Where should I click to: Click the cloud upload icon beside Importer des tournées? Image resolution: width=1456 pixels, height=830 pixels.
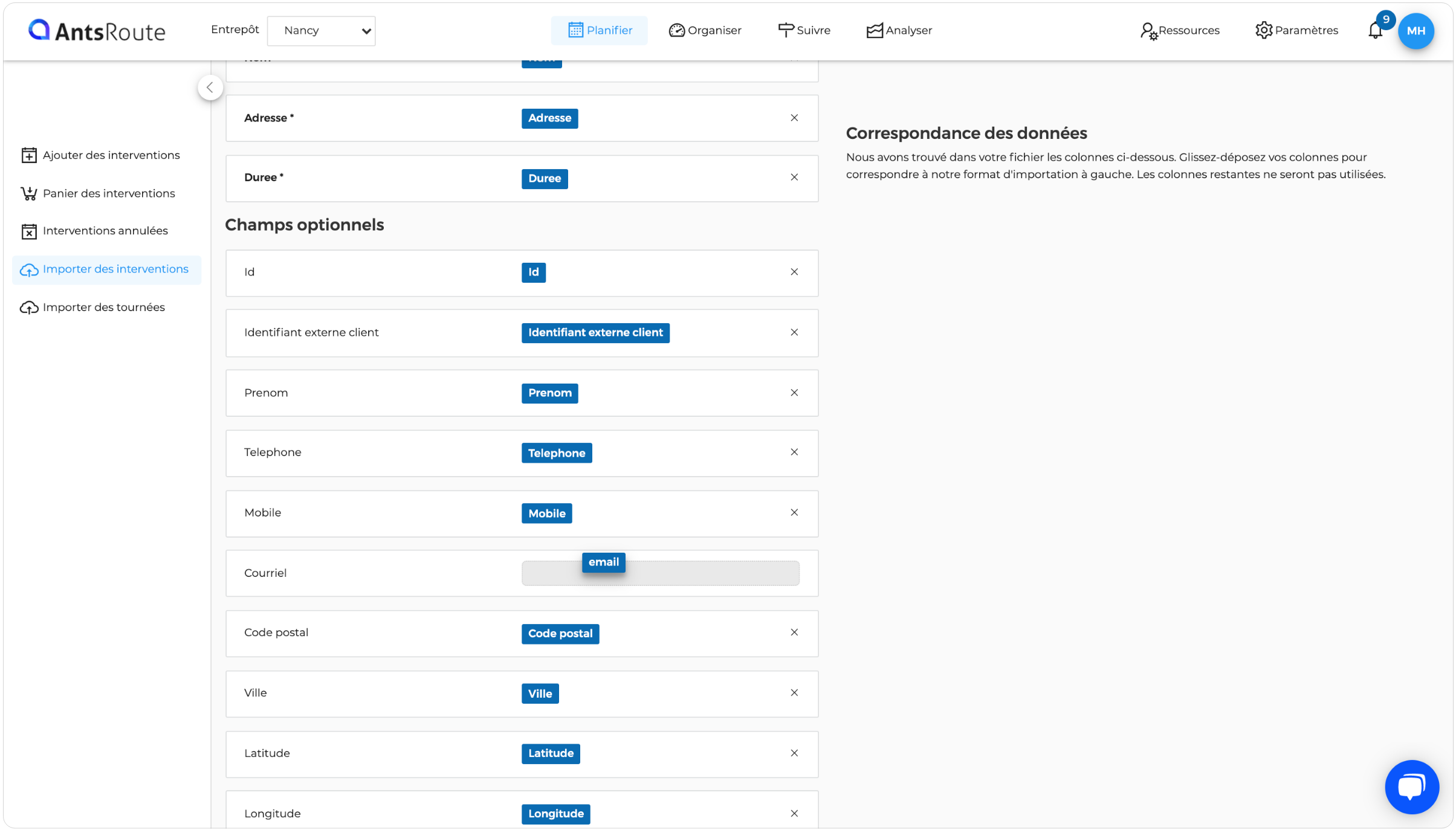29,307
